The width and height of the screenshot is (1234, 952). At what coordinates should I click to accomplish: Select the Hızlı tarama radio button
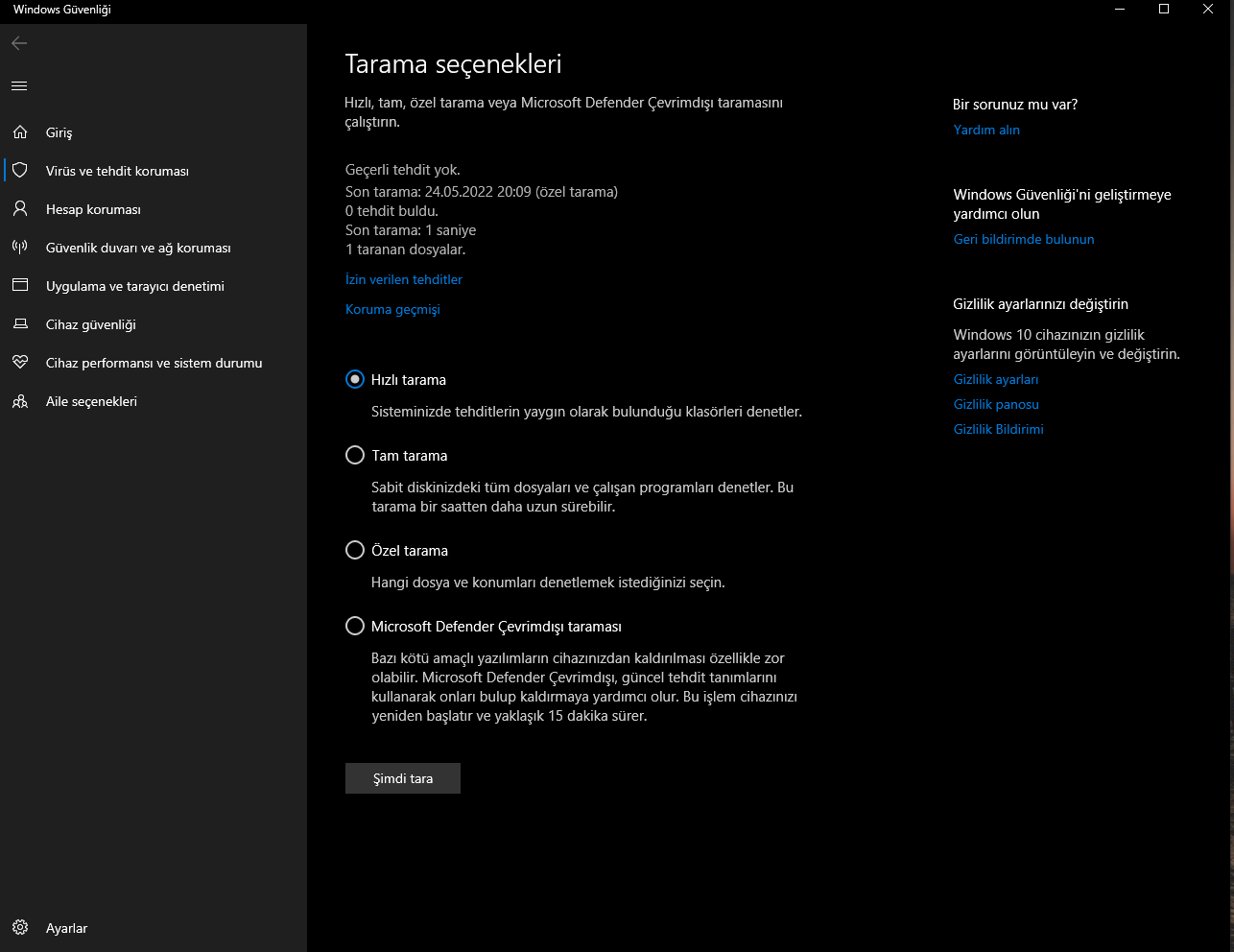[355, 380]
